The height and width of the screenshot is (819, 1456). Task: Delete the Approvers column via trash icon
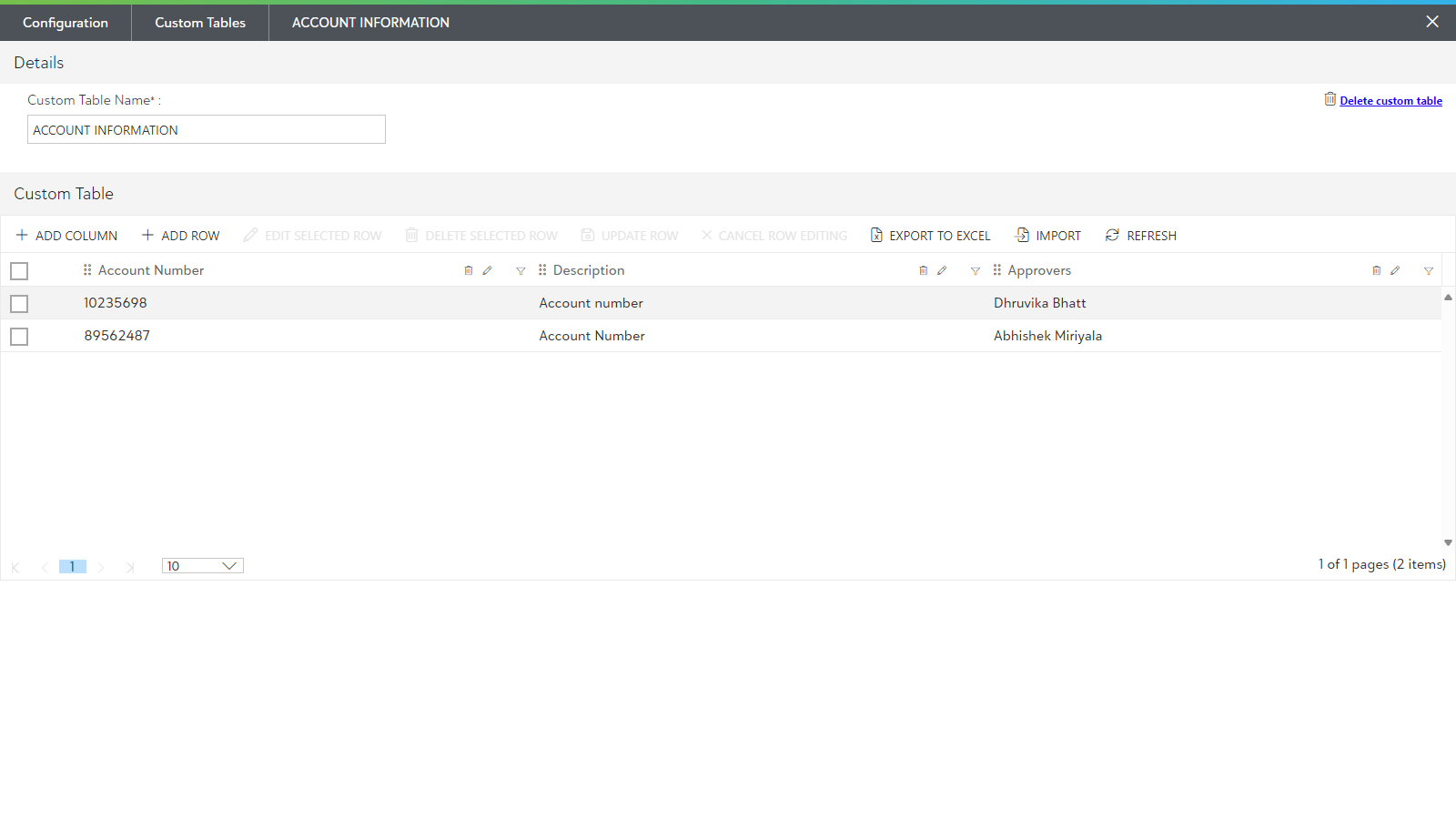coord(1376,270)
